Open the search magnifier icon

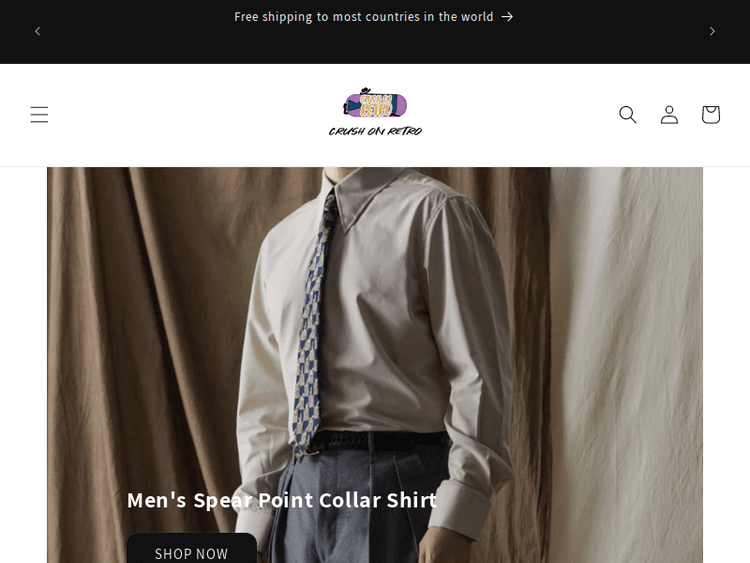(628, 115)
